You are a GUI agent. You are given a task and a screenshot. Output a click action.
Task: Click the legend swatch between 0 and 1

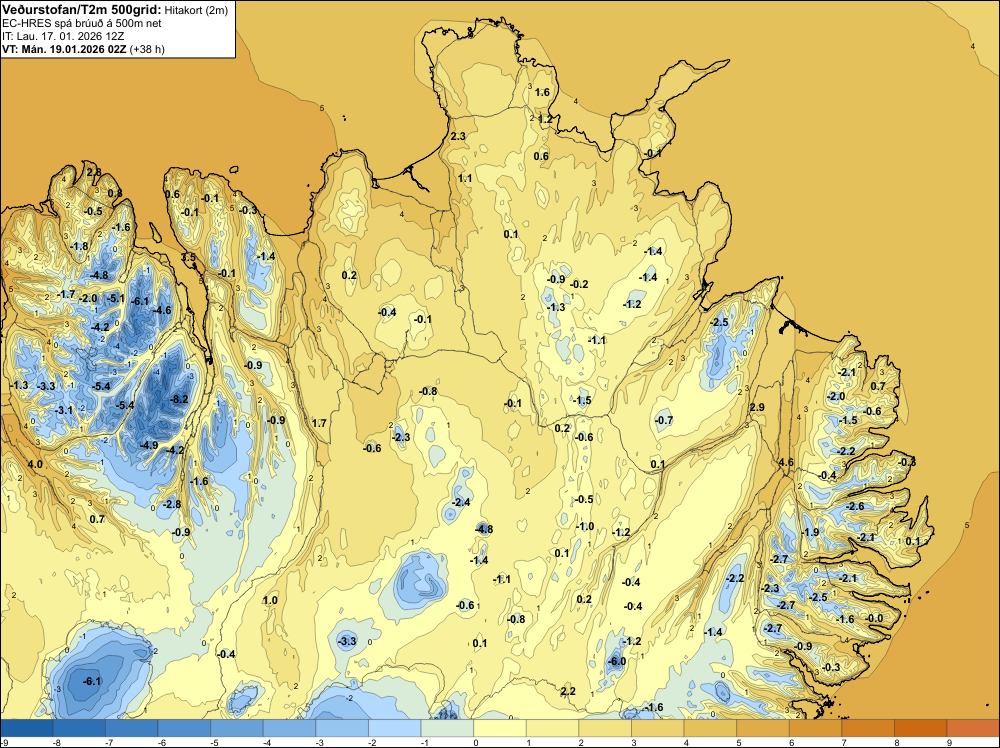coord(500,728)
